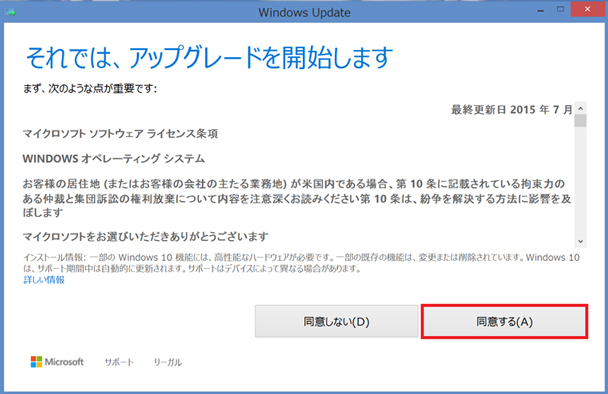Click the 同意しない(D) decline button

pyautogui.click(x=336, y=321)
